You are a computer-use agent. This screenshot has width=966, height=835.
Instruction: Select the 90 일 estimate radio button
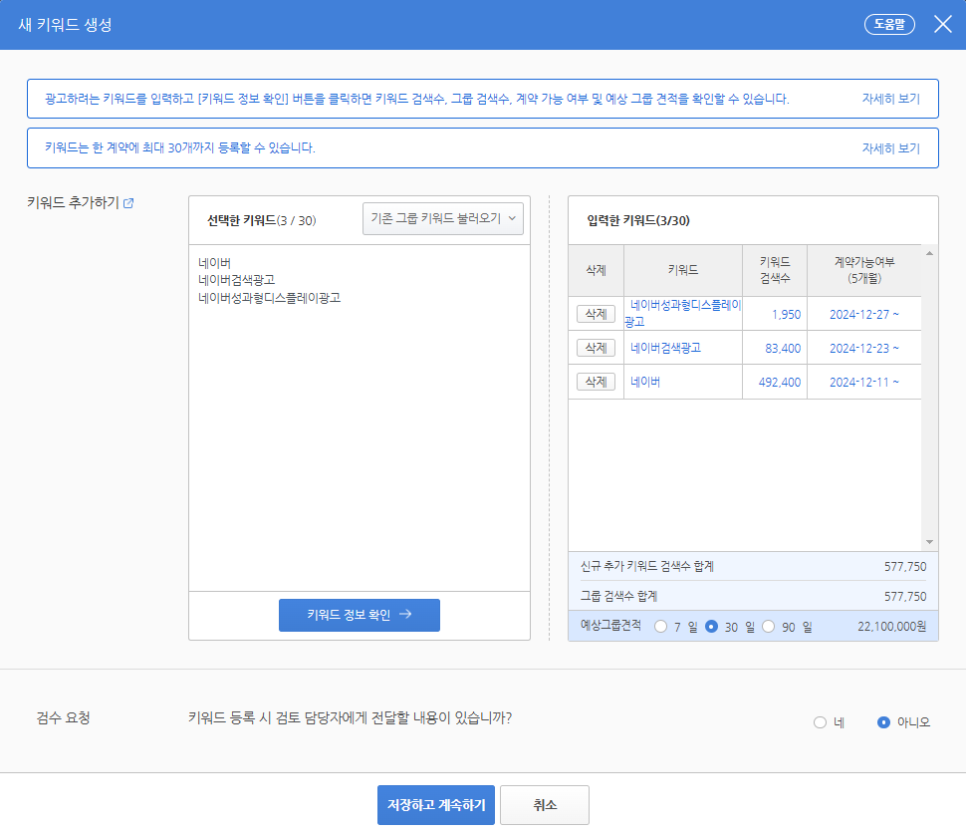[768, 626]
